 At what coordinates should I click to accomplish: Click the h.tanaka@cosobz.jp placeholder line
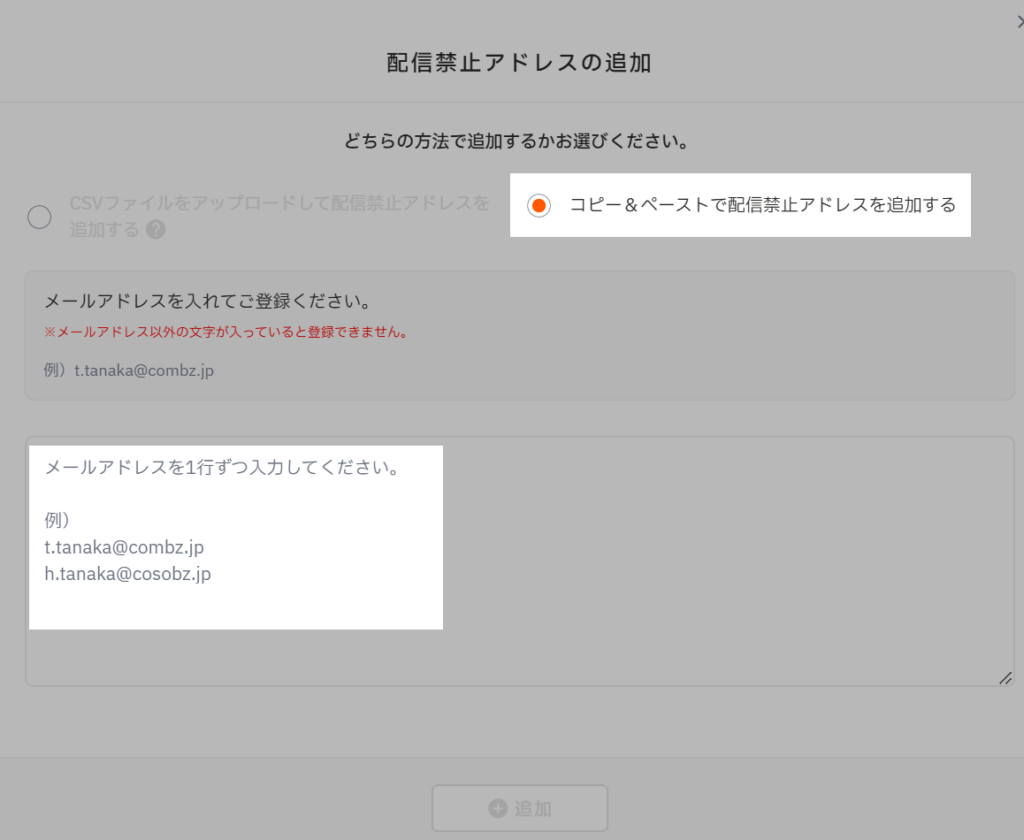[128, 574]
